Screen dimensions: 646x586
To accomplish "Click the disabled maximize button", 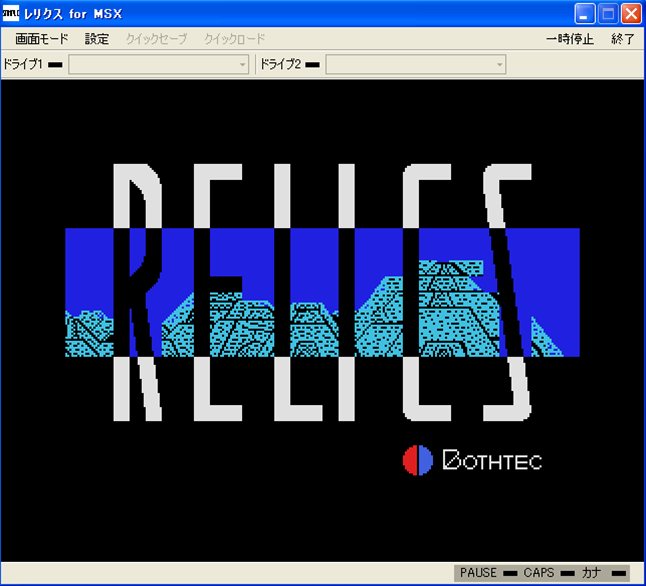I will (608, 14).
